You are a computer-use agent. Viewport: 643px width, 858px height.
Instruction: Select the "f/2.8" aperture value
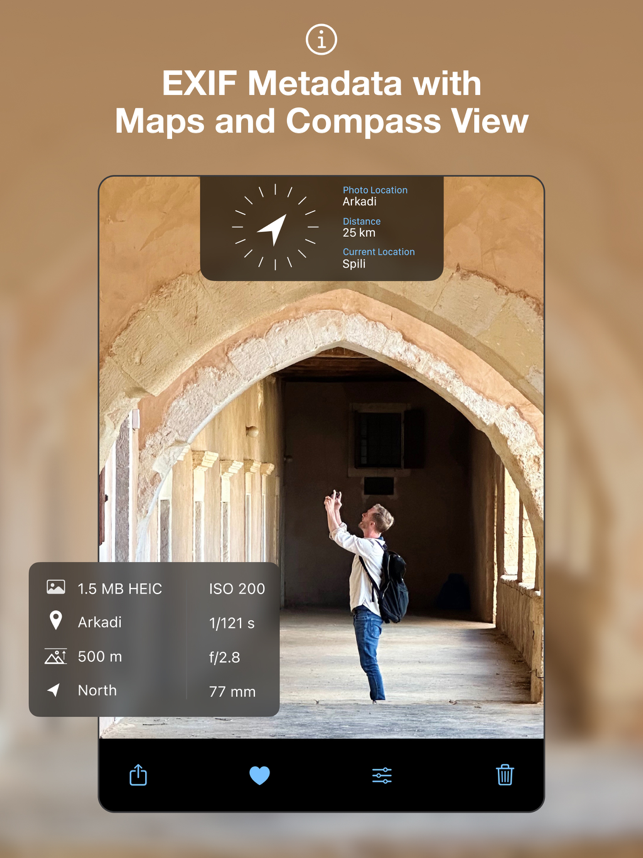pyautogui.click(x=224, y=657)
